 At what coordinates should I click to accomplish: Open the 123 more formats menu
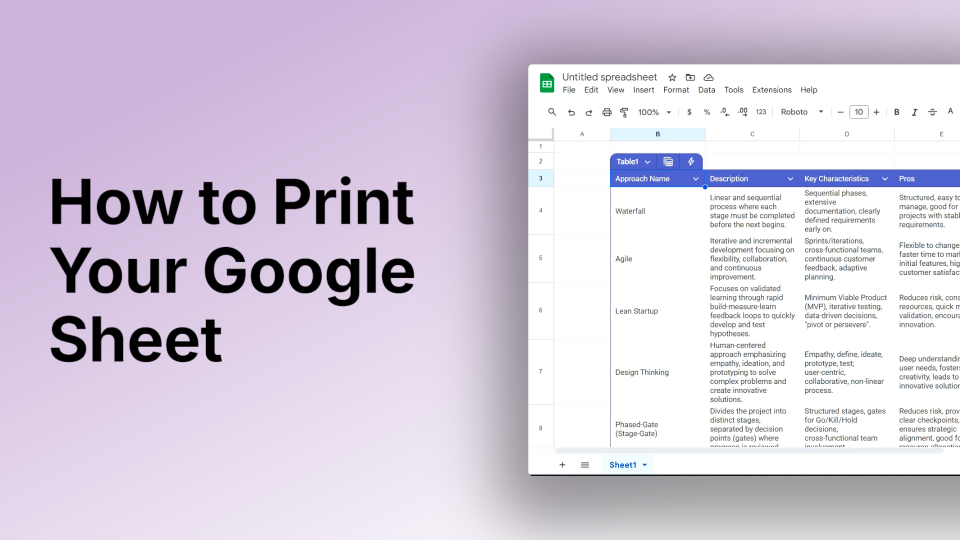coord(761,112)
